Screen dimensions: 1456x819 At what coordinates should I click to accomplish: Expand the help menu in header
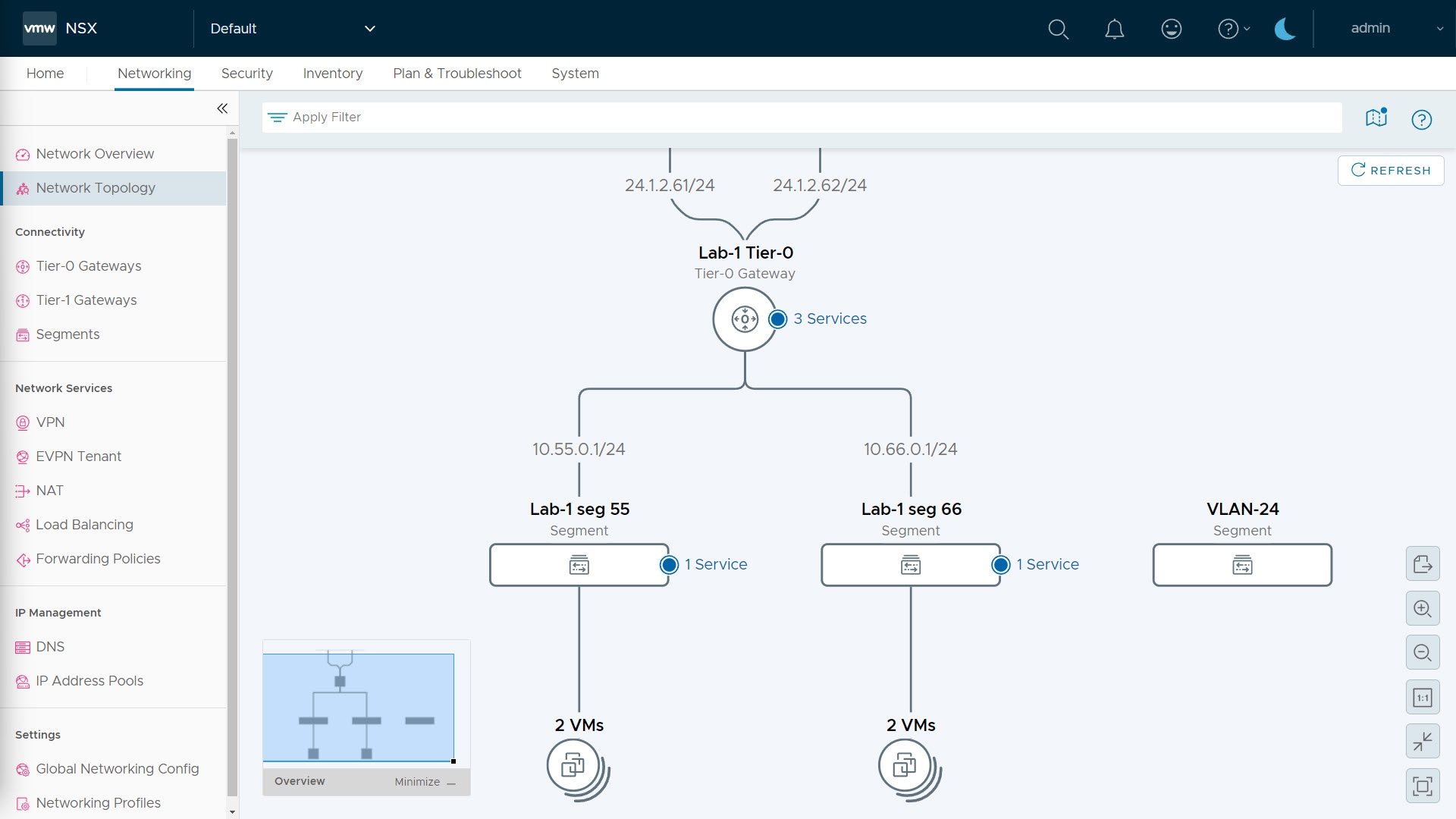click(x=1233, y=29)
